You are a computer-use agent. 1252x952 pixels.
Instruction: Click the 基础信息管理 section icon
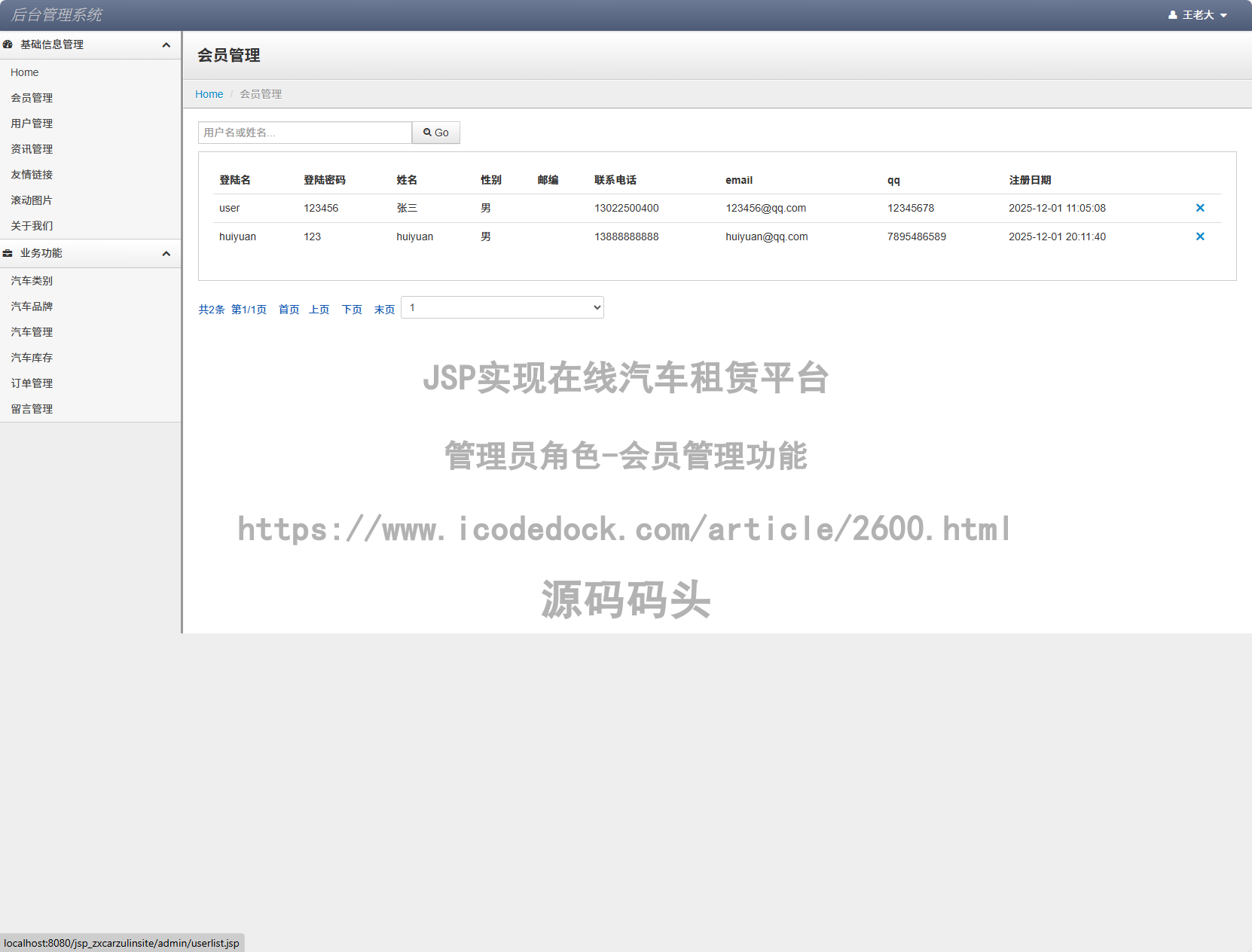coord(8,44)
